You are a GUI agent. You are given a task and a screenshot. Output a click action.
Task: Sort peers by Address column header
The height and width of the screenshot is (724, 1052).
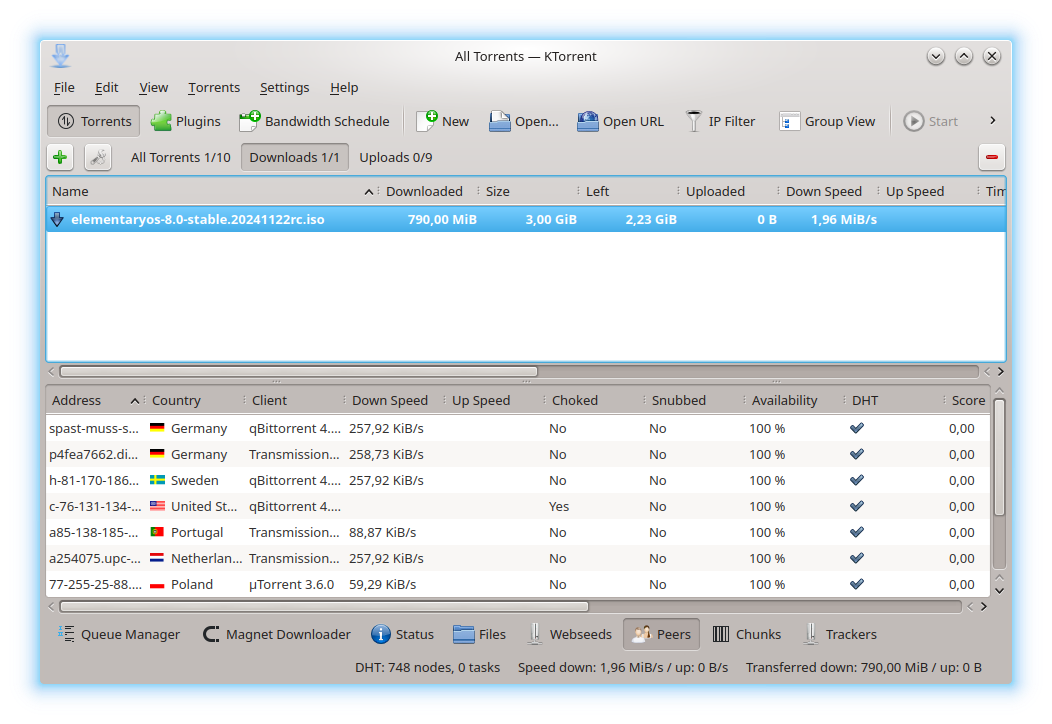click(x=95, y=401)
